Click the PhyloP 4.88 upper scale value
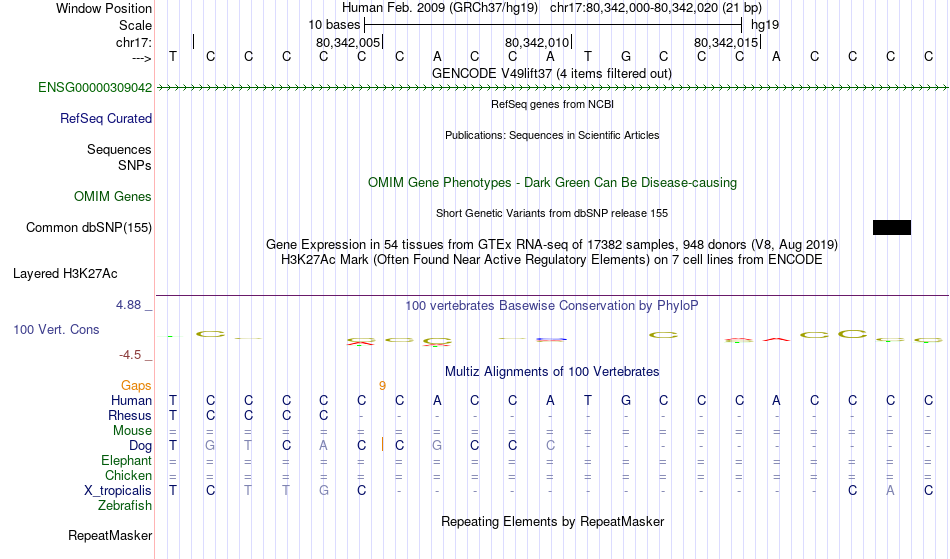Viewport: 950px width, 559px height. (x=128, y=305)
